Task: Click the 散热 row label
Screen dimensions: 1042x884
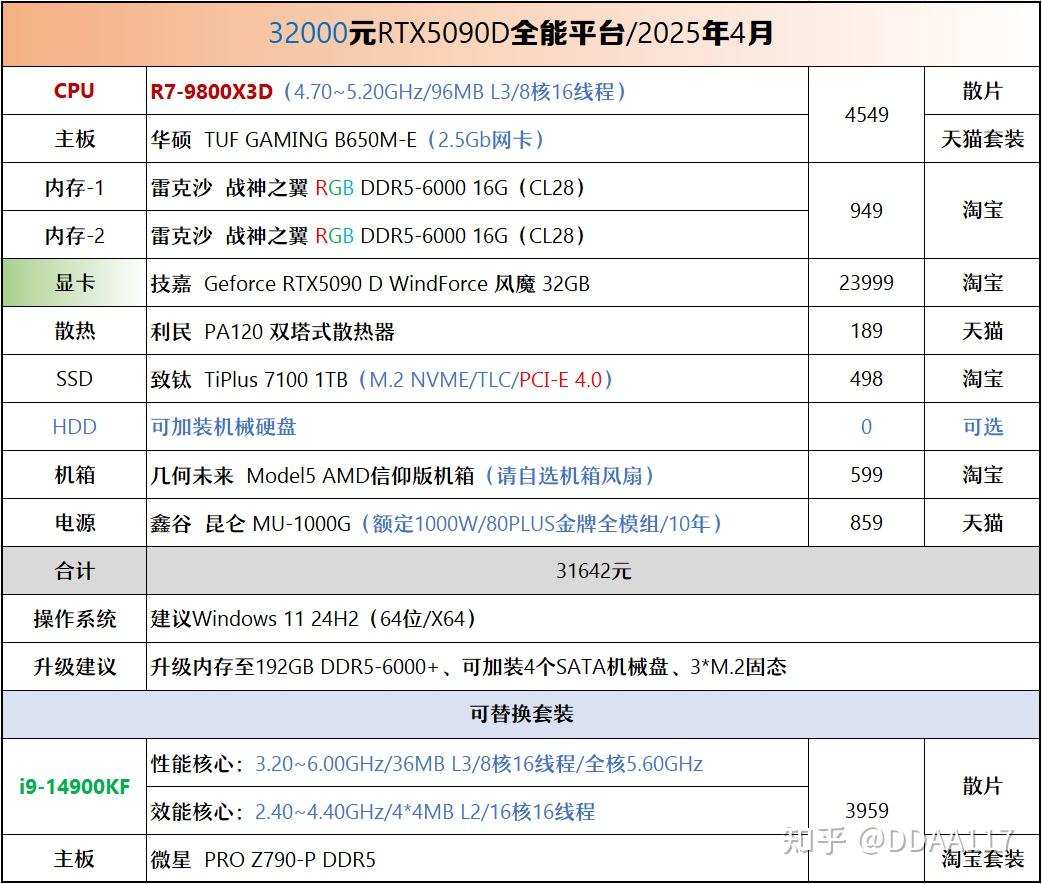Action: click(x=74, y=331)
